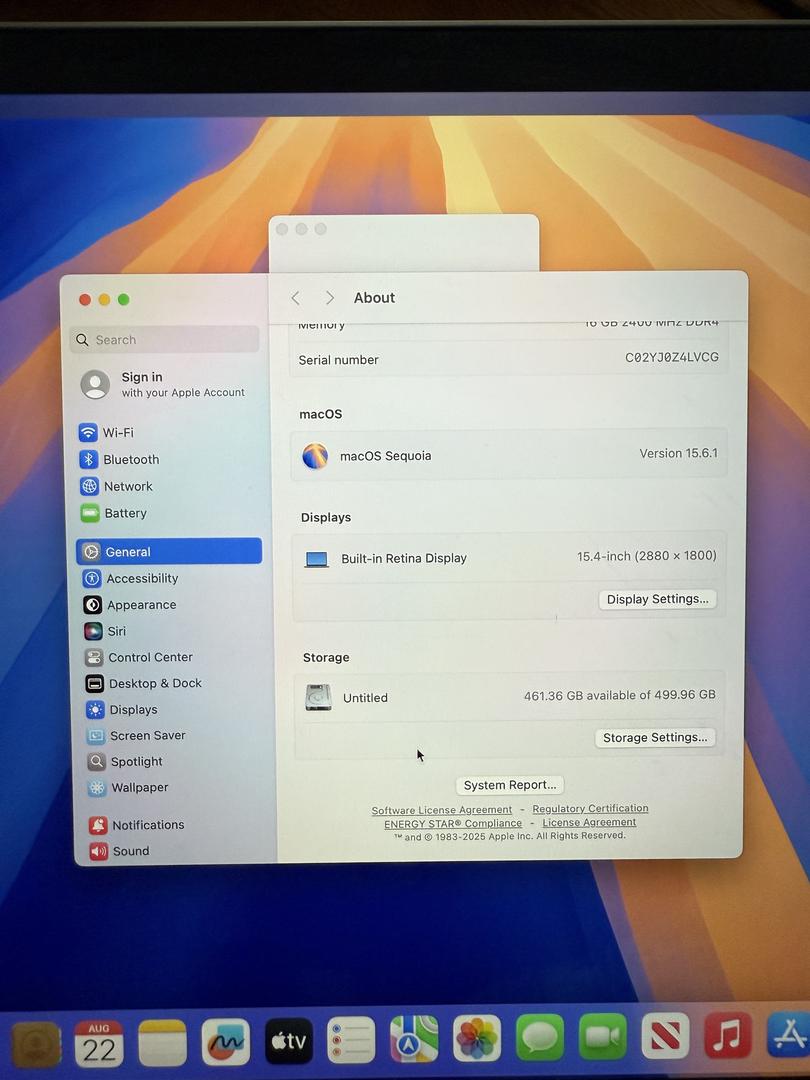
Task: Open Display Settings...
Action: pyautogui.click(x=658, y=599)
